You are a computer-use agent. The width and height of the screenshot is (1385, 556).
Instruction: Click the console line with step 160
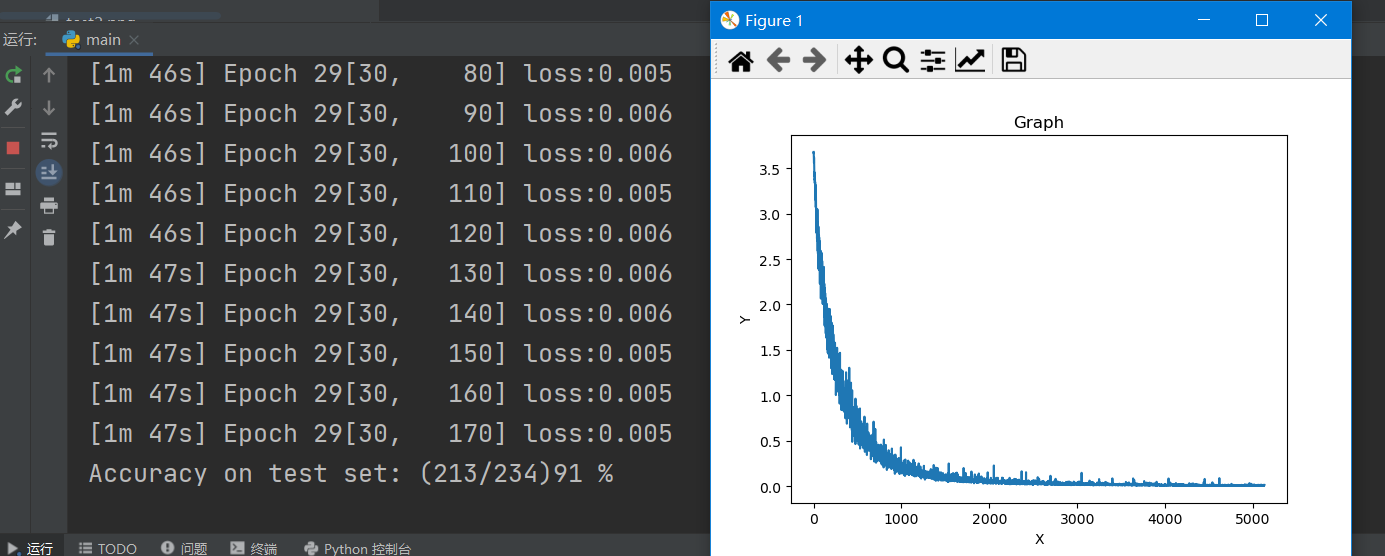point(381,394)
